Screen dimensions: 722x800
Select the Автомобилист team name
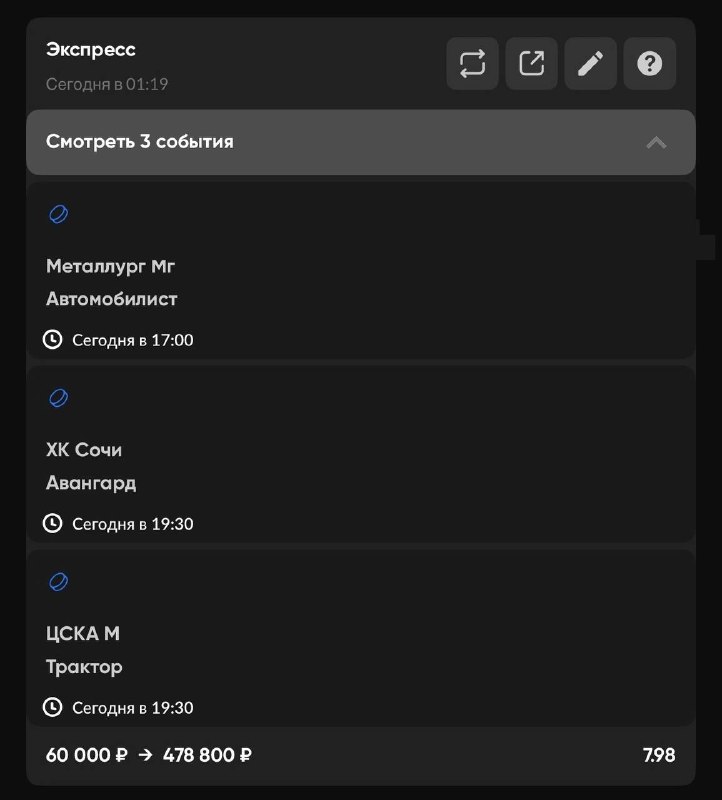111,299
